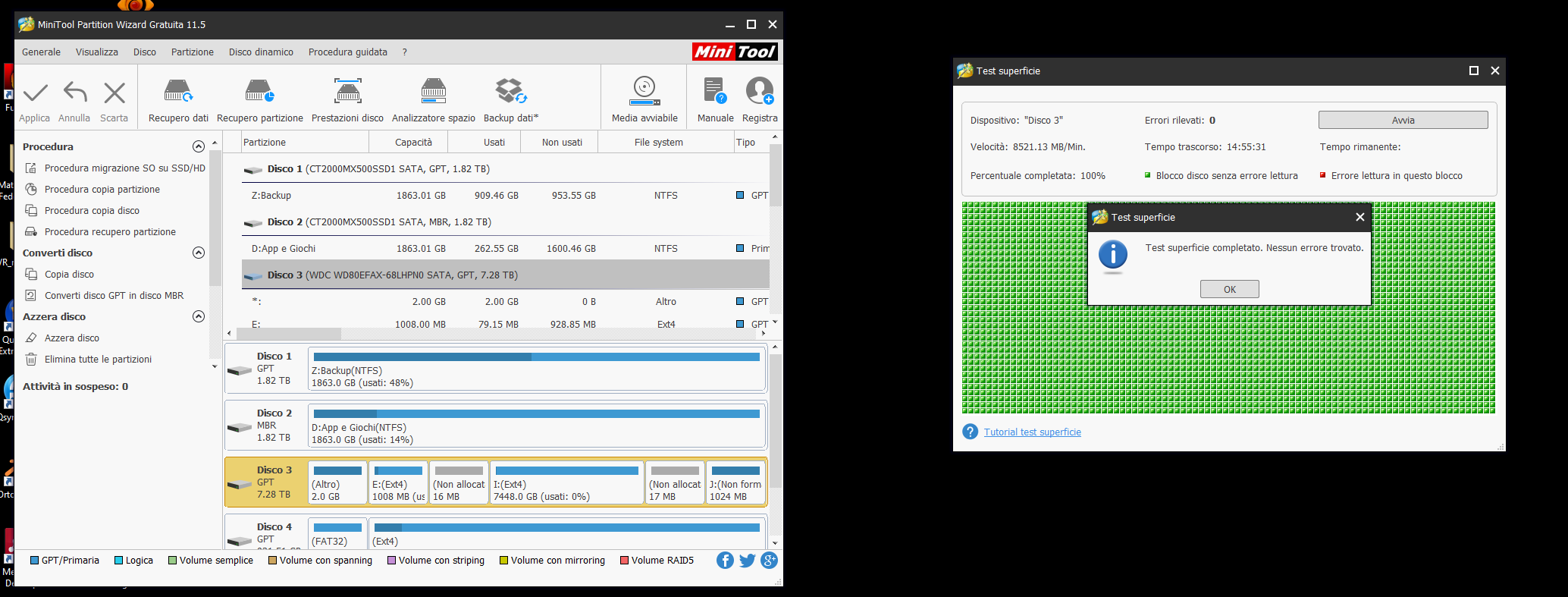Collapse the Procedura section

199,146
